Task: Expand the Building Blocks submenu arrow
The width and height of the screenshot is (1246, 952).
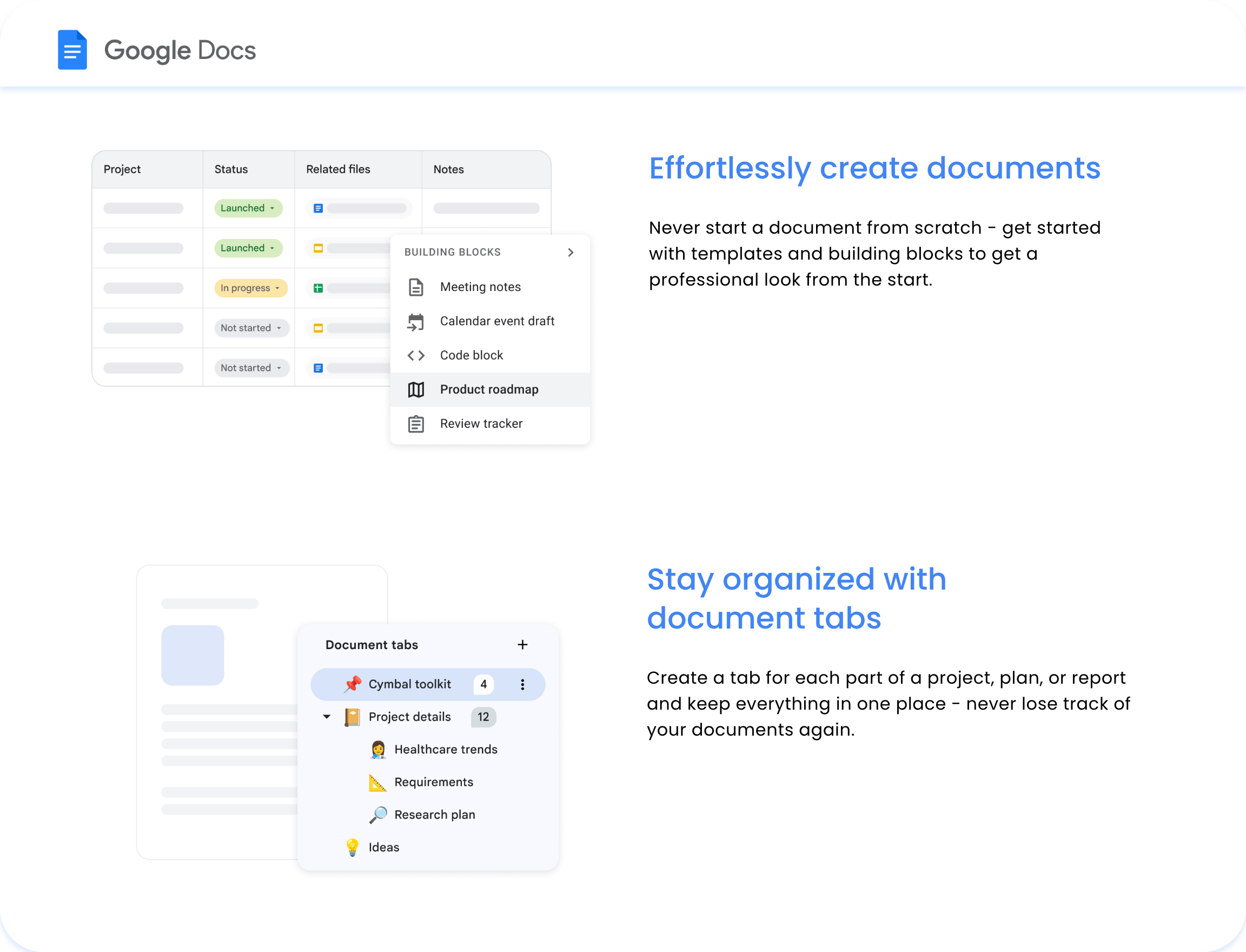Action: pyautogui.click(x=571, y=252)
